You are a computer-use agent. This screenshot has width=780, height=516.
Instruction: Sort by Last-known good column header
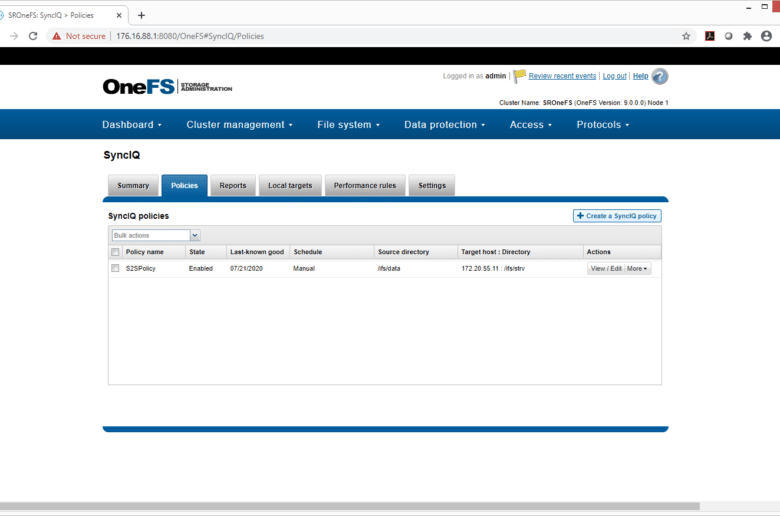tap(257, 252)
